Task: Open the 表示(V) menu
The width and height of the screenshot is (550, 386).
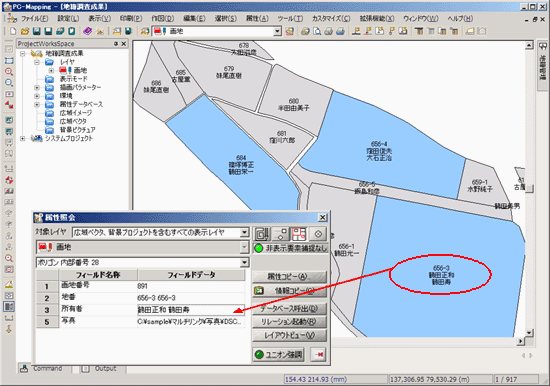Action: point(99,18)
